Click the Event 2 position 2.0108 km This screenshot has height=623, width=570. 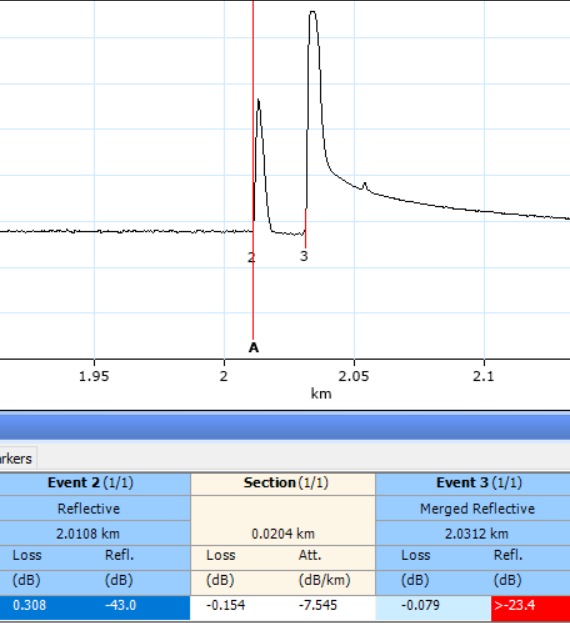[88, 534]
